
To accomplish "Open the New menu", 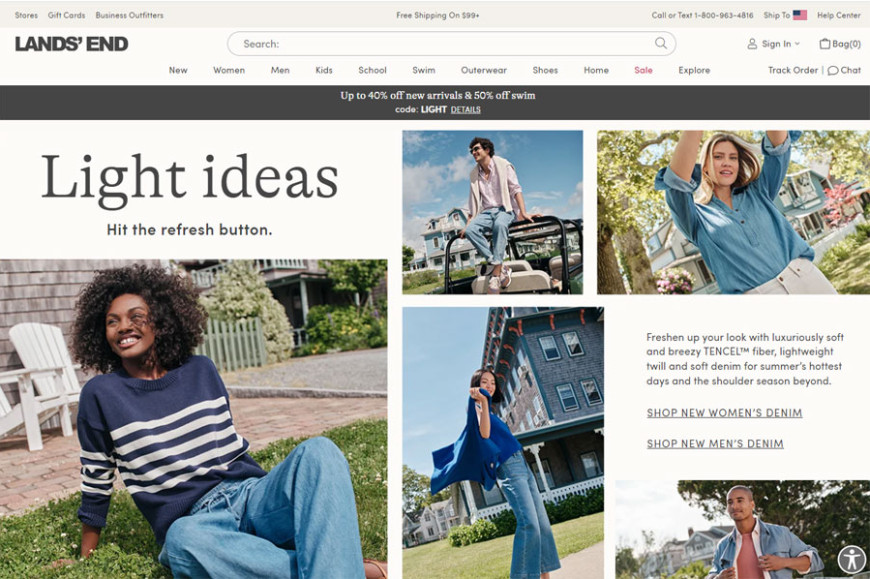I will (178, 70).
